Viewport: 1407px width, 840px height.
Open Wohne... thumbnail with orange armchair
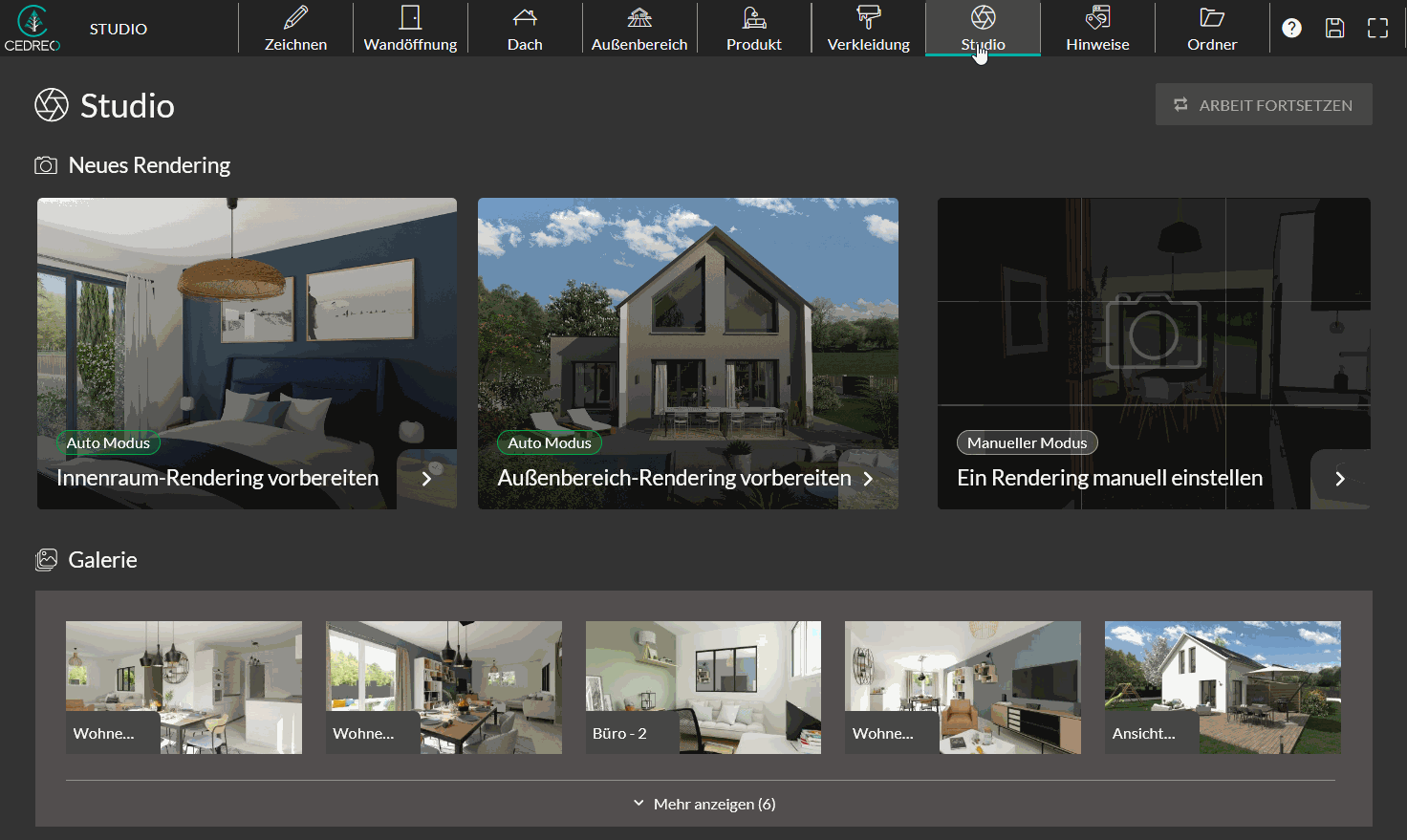(963, 687)
